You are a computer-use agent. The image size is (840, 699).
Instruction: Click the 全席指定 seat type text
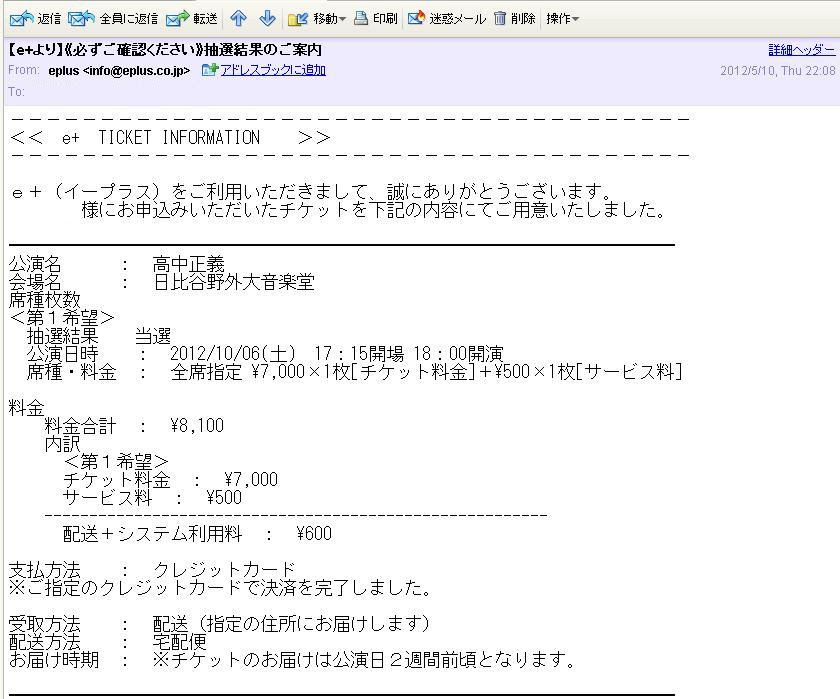click(x=206, y=372)
